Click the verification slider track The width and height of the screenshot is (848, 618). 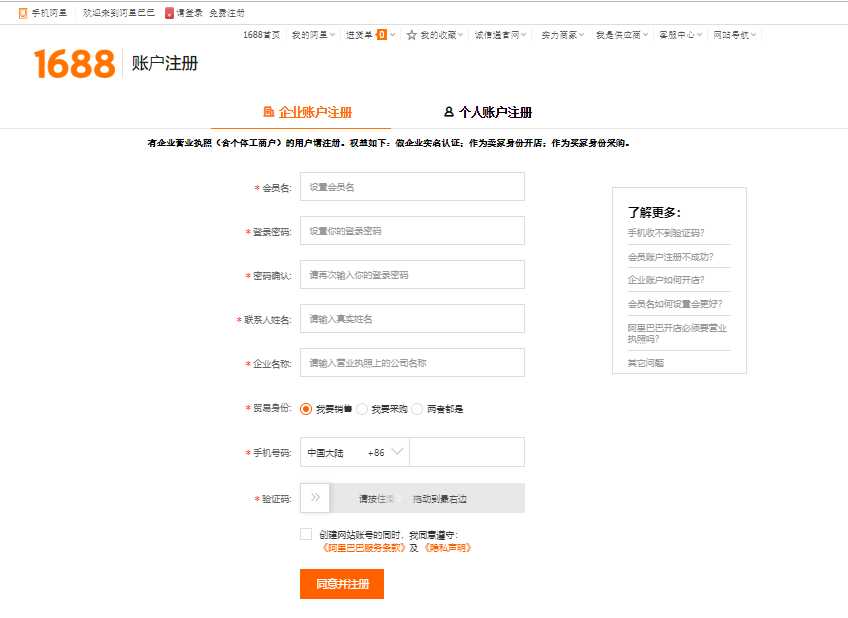412,498
